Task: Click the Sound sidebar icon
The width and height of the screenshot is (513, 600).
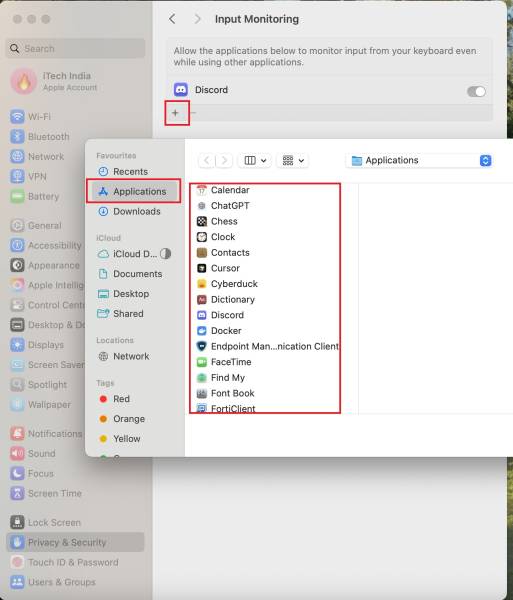Action: click(17, 453)
